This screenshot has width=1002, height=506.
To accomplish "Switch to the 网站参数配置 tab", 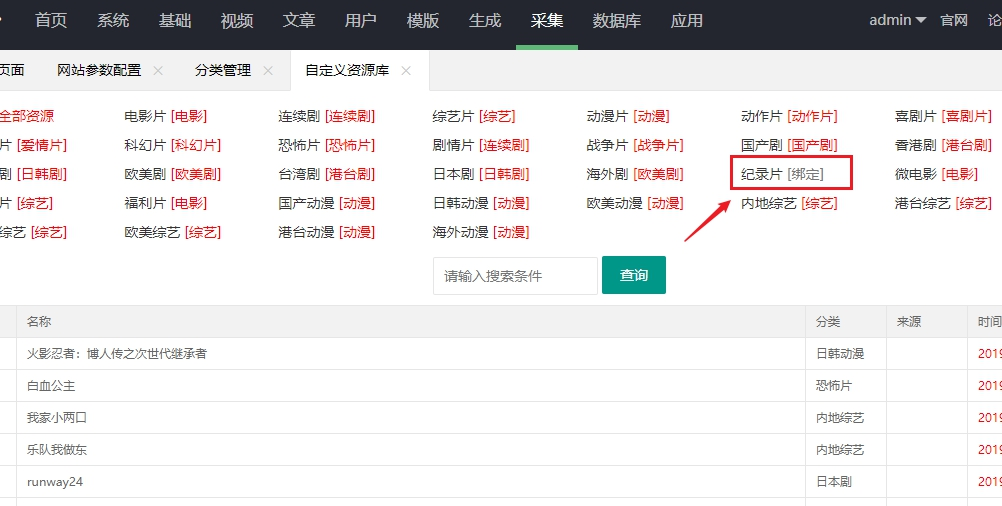I will coord(99,71).
